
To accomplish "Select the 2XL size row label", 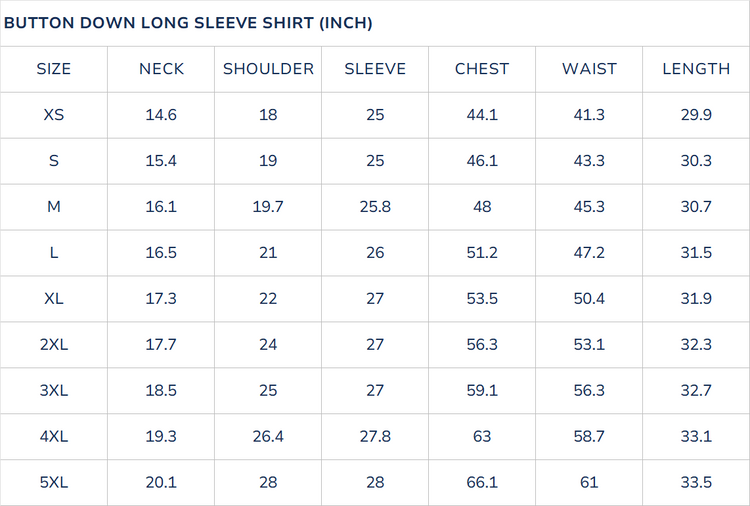I will (x=54, y=344).
